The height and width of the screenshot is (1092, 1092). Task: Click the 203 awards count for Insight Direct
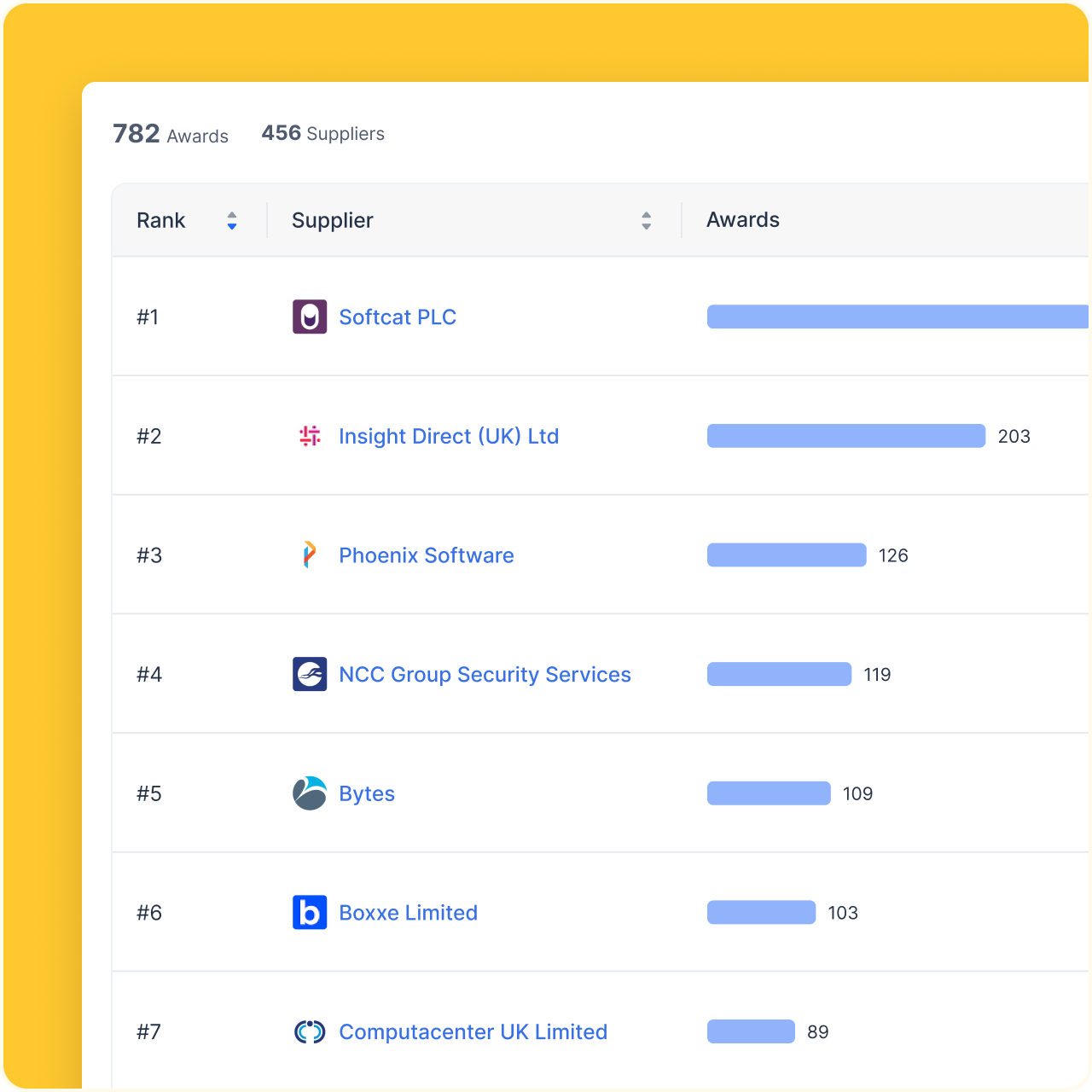click(1014, 436)
